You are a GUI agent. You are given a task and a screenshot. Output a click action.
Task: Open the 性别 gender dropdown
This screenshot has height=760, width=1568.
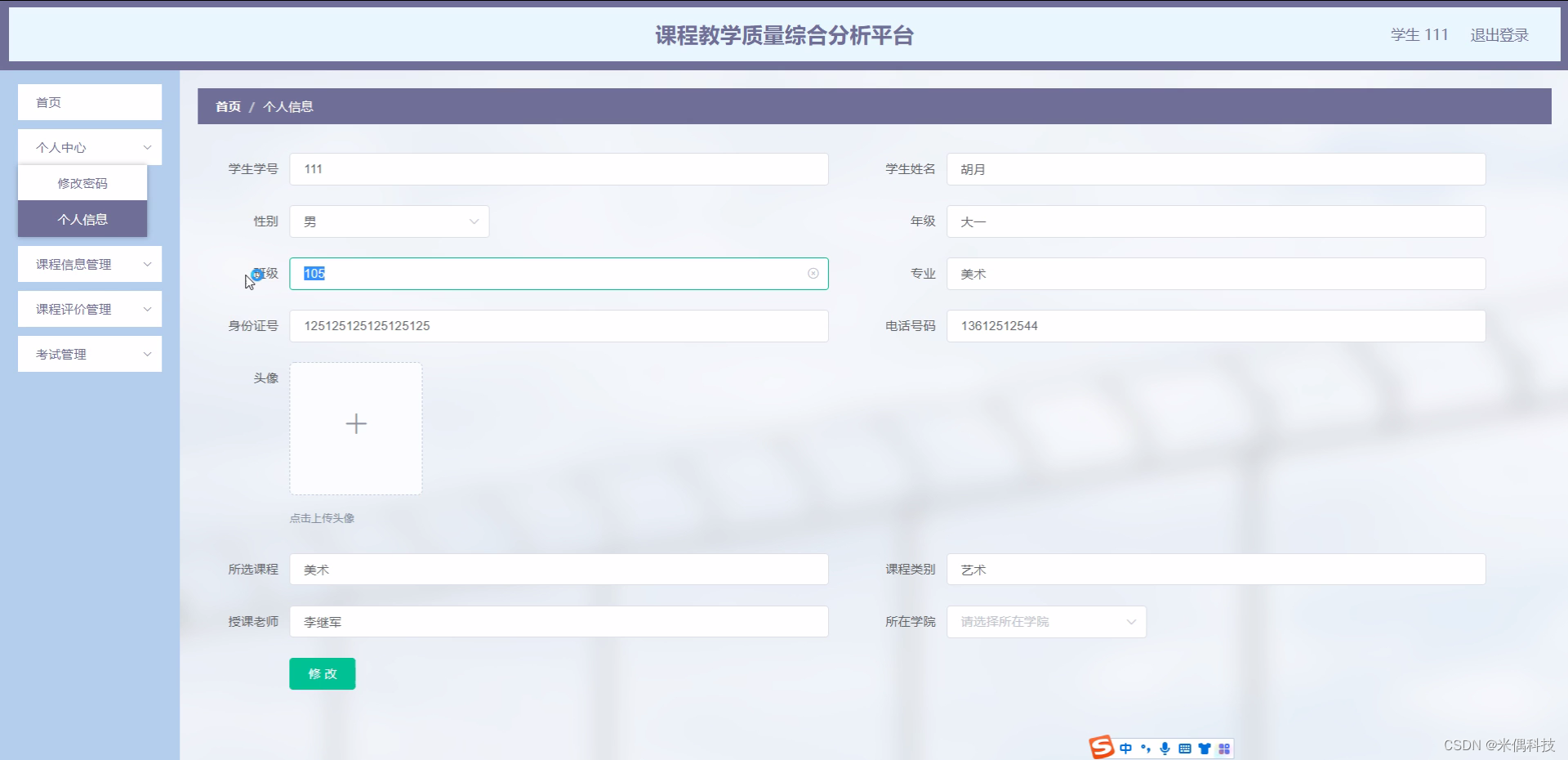pyautogui.click(x=390, y=221)
